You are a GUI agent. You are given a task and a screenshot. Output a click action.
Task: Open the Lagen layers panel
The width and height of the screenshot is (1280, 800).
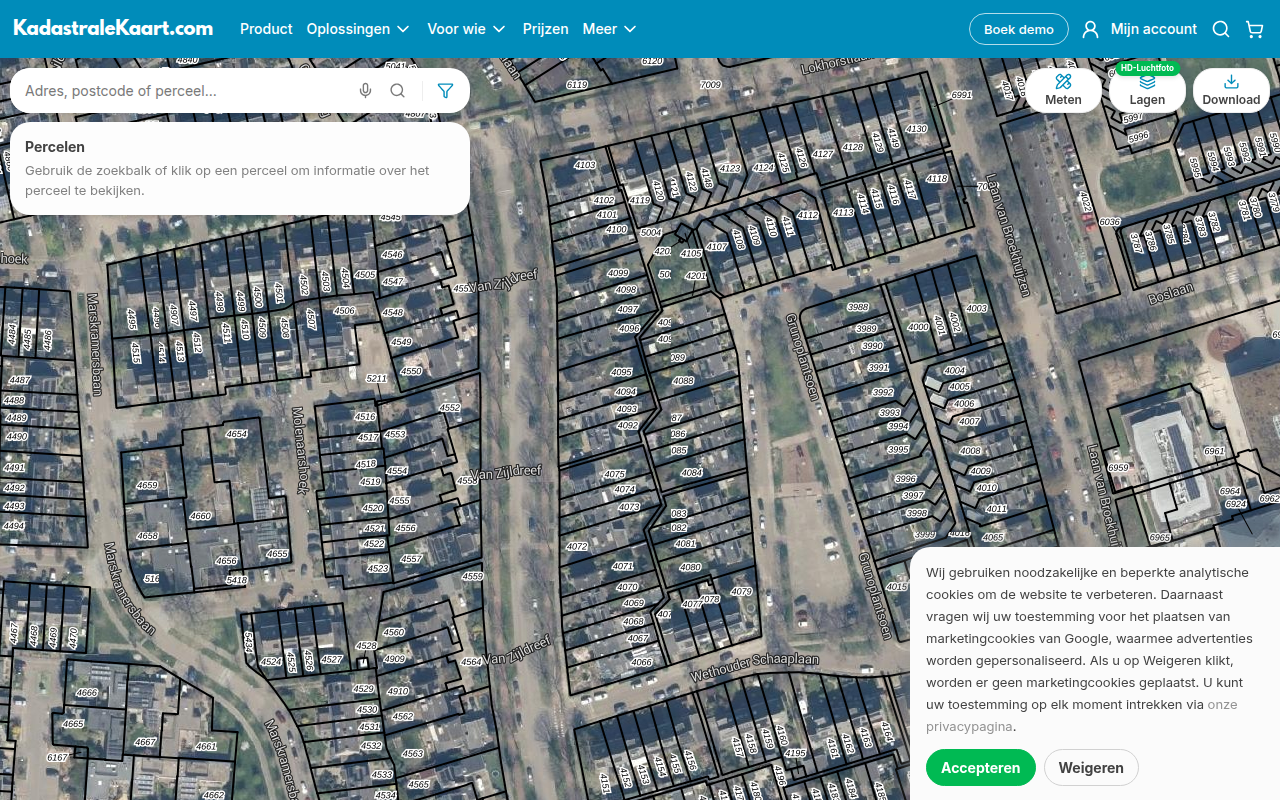tap(1147, 90)
